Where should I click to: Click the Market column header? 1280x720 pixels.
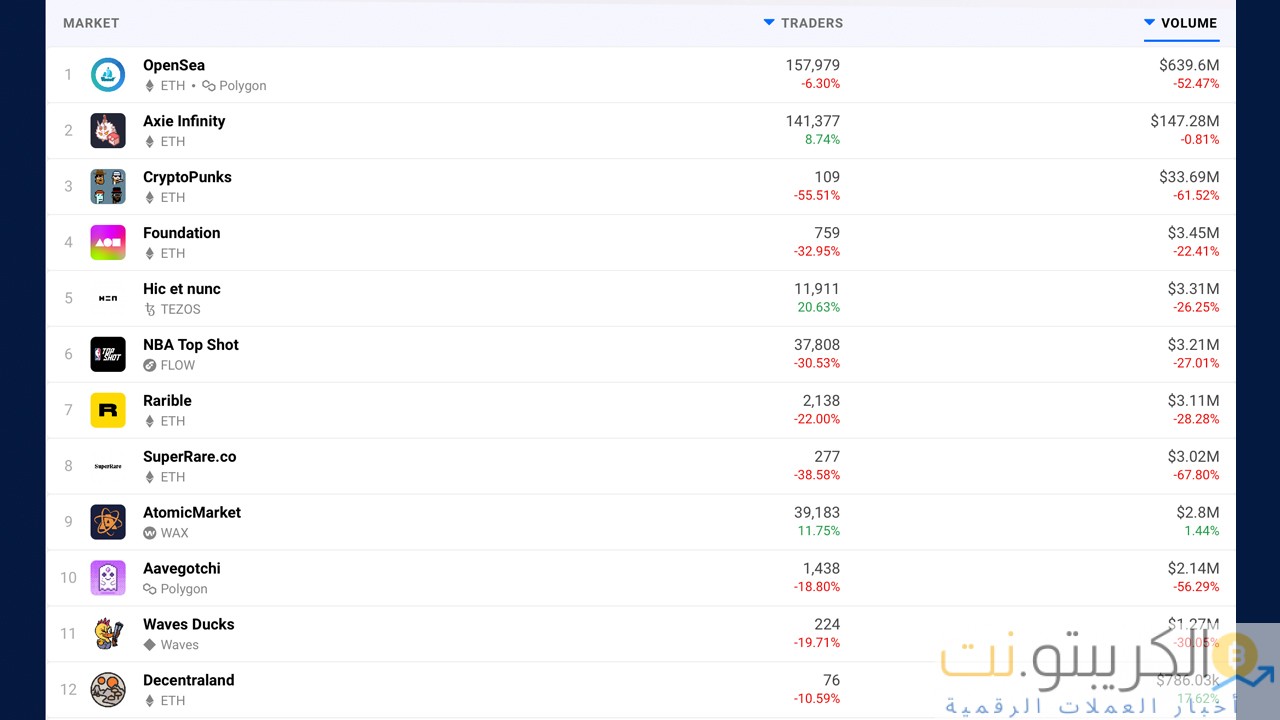91,23
